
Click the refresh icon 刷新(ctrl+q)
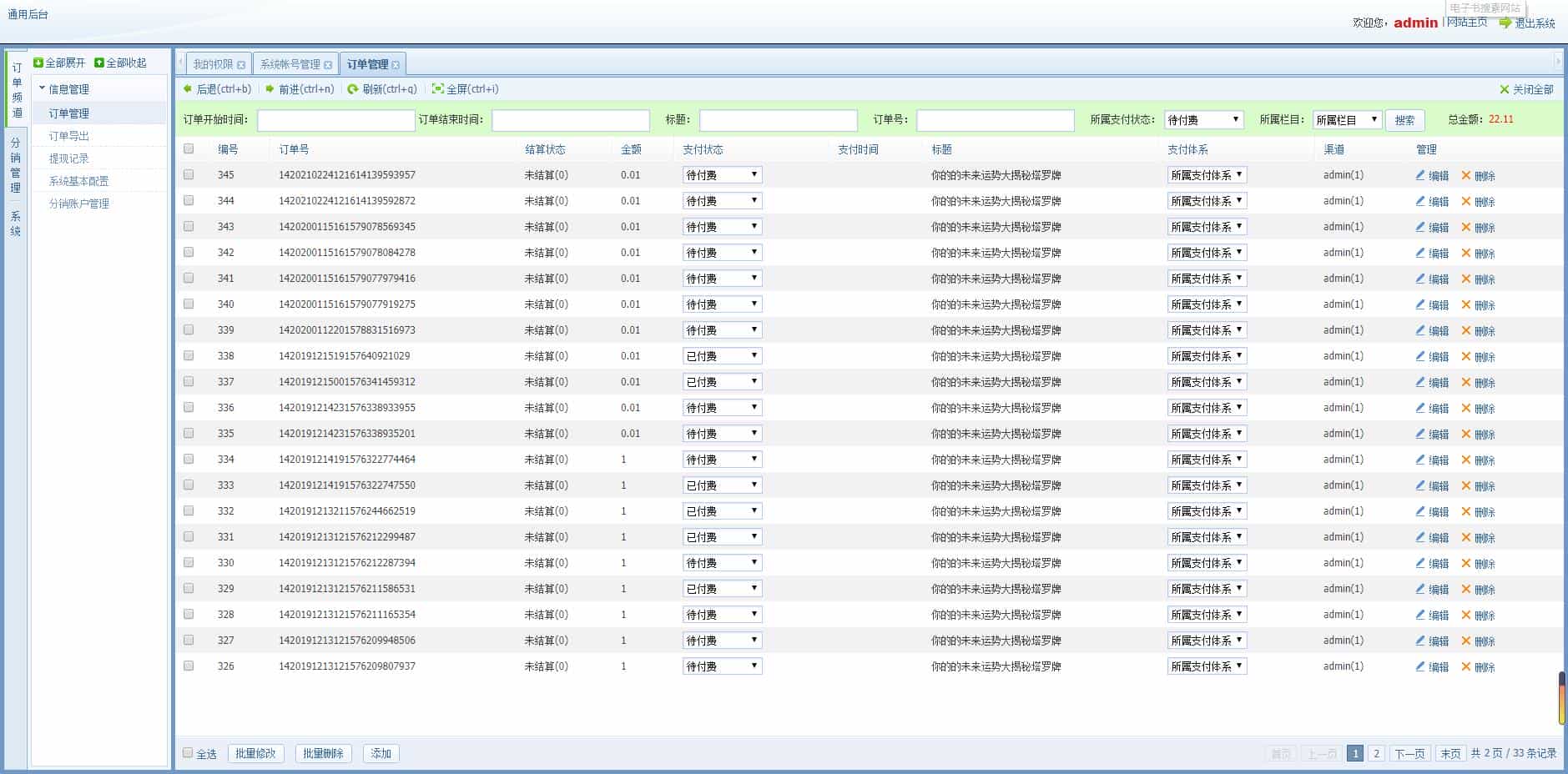pyautogui.click(x=353, y=89)
